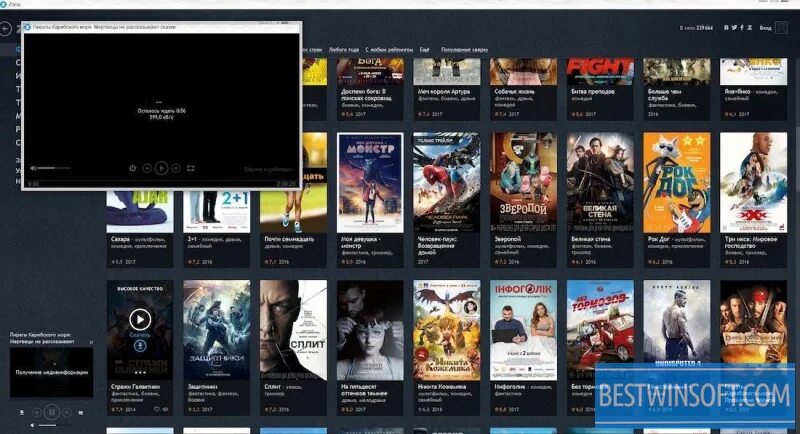Click Яна+Янко title
800x434 pixels.
pyautogui.click(x=736, y=92)
